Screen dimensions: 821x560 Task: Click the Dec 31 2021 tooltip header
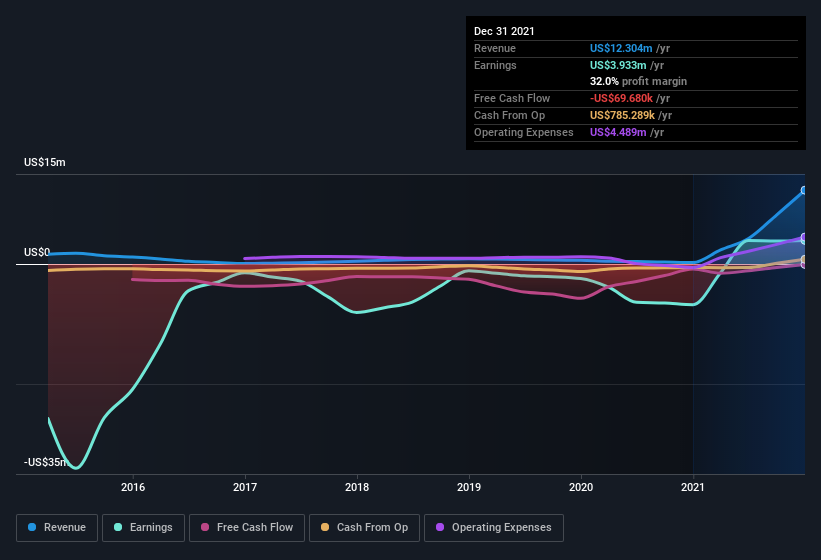click(x=504, y=31)
